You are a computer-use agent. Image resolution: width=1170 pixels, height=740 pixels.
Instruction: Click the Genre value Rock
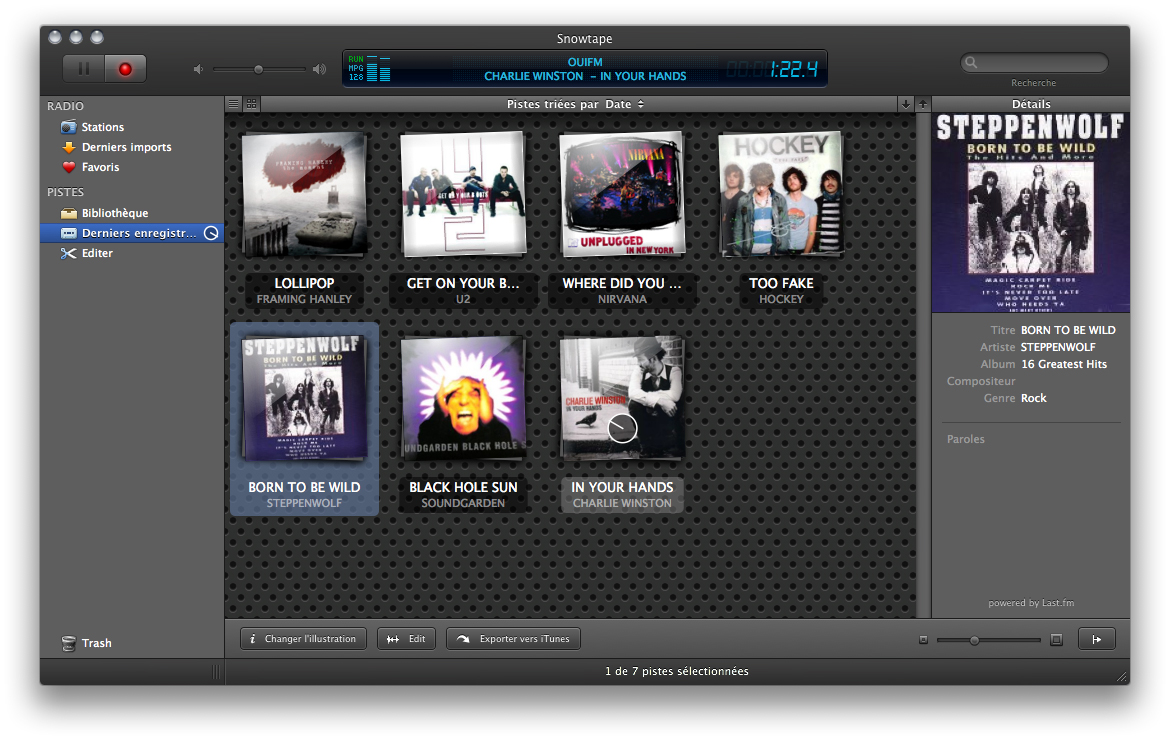[1033, 398]
